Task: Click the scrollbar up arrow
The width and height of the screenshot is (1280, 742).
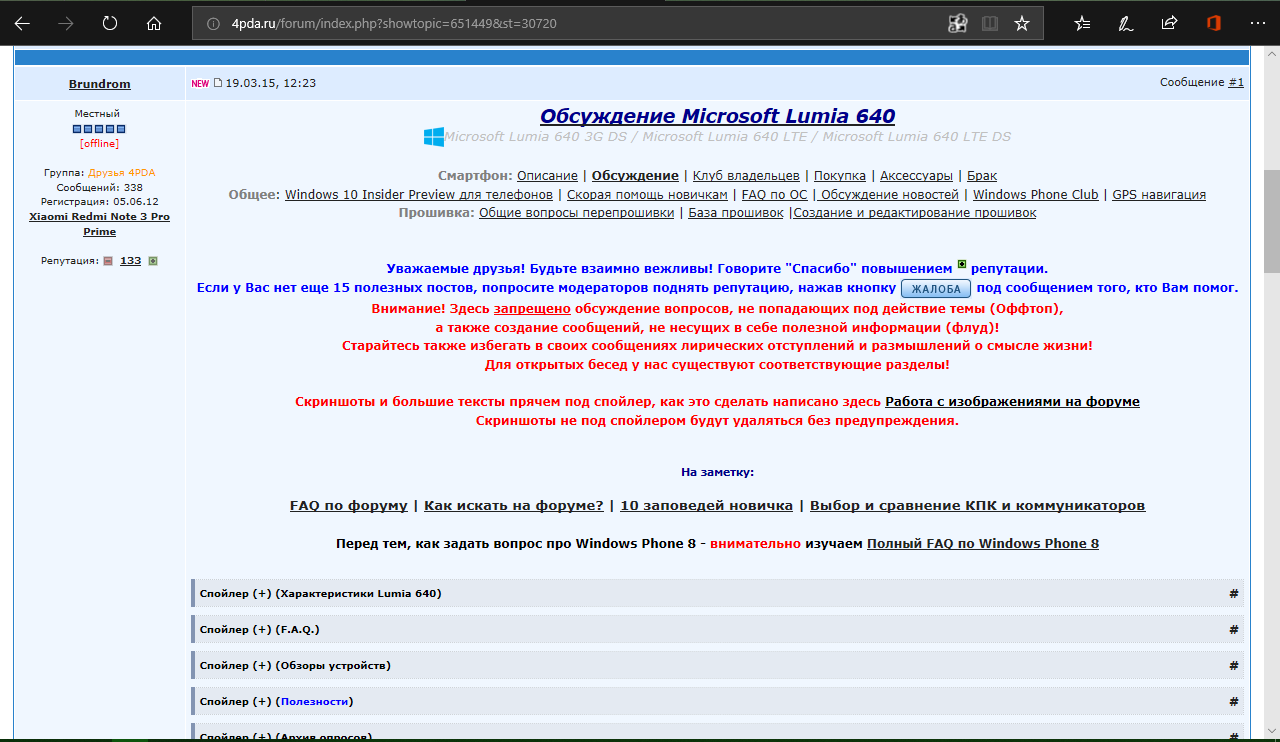Action: (1272, 56)
